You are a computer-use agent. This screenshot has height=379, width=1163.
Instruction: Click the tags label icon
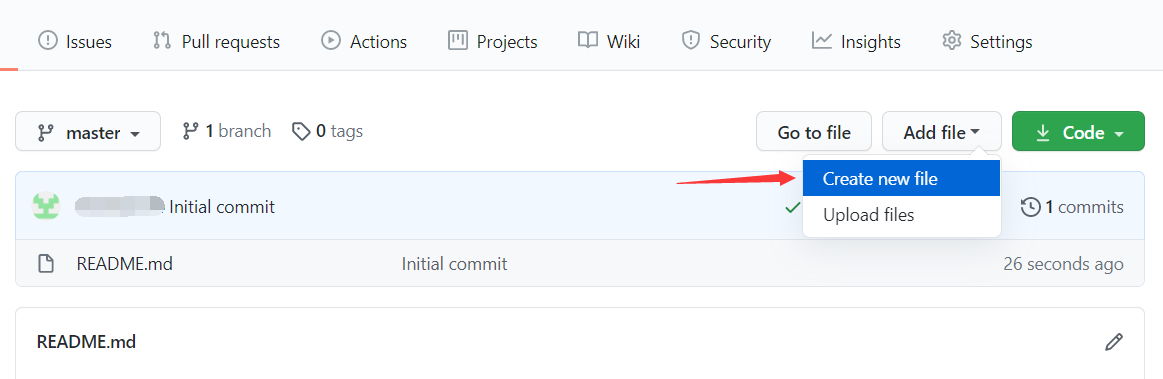click(x=300, y=132)
